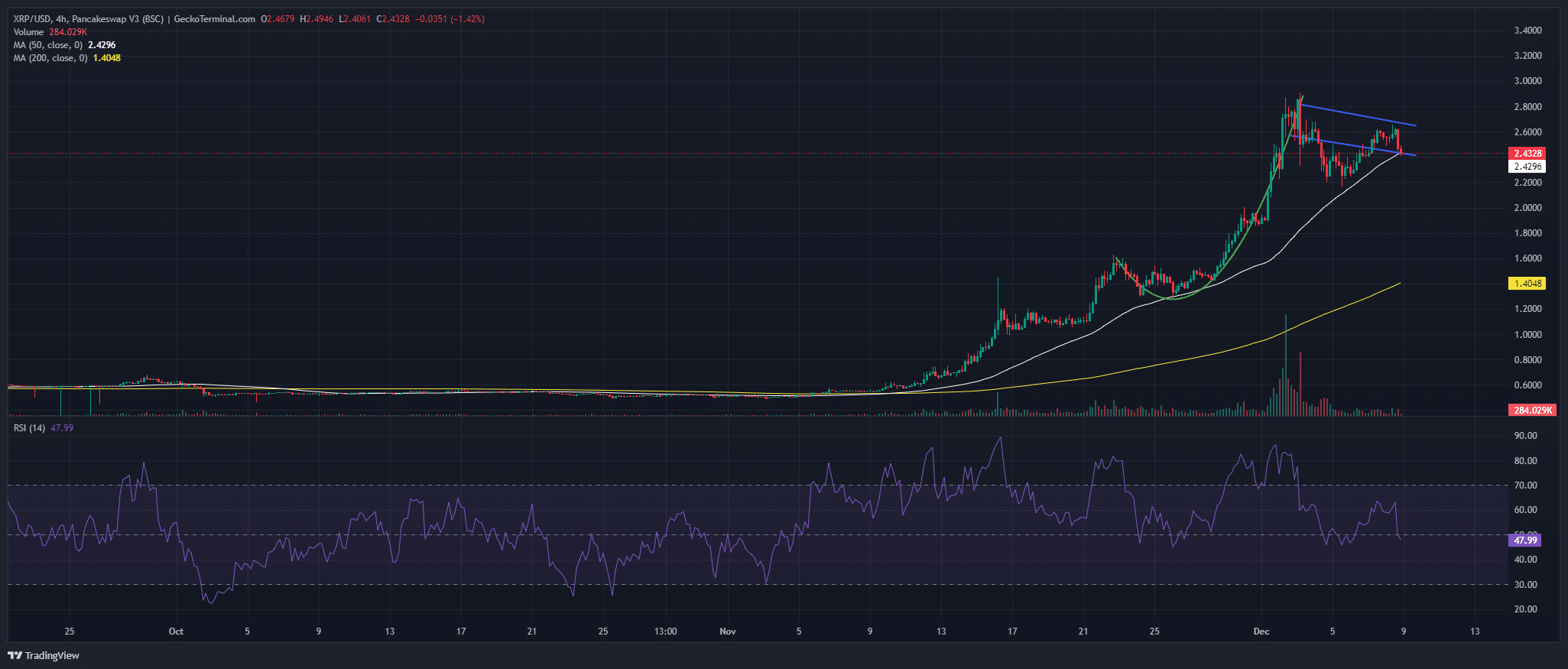The width and height of the screenshot is (1568, 669).
Task: Click the Nov date label
Action: pos(728,632)
